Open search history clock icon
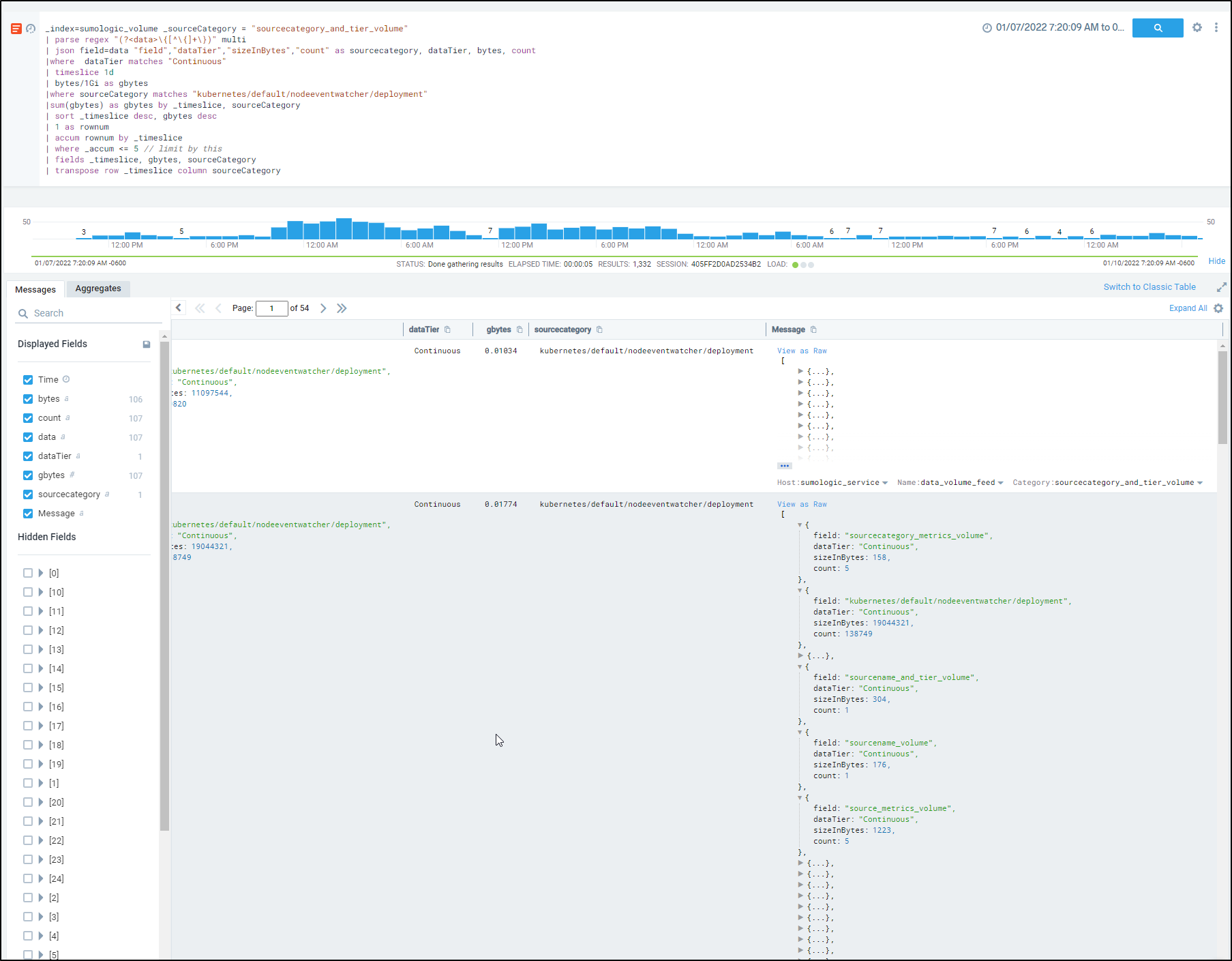The height and width of the screenshot is (961, 1232). coord(31,29)
